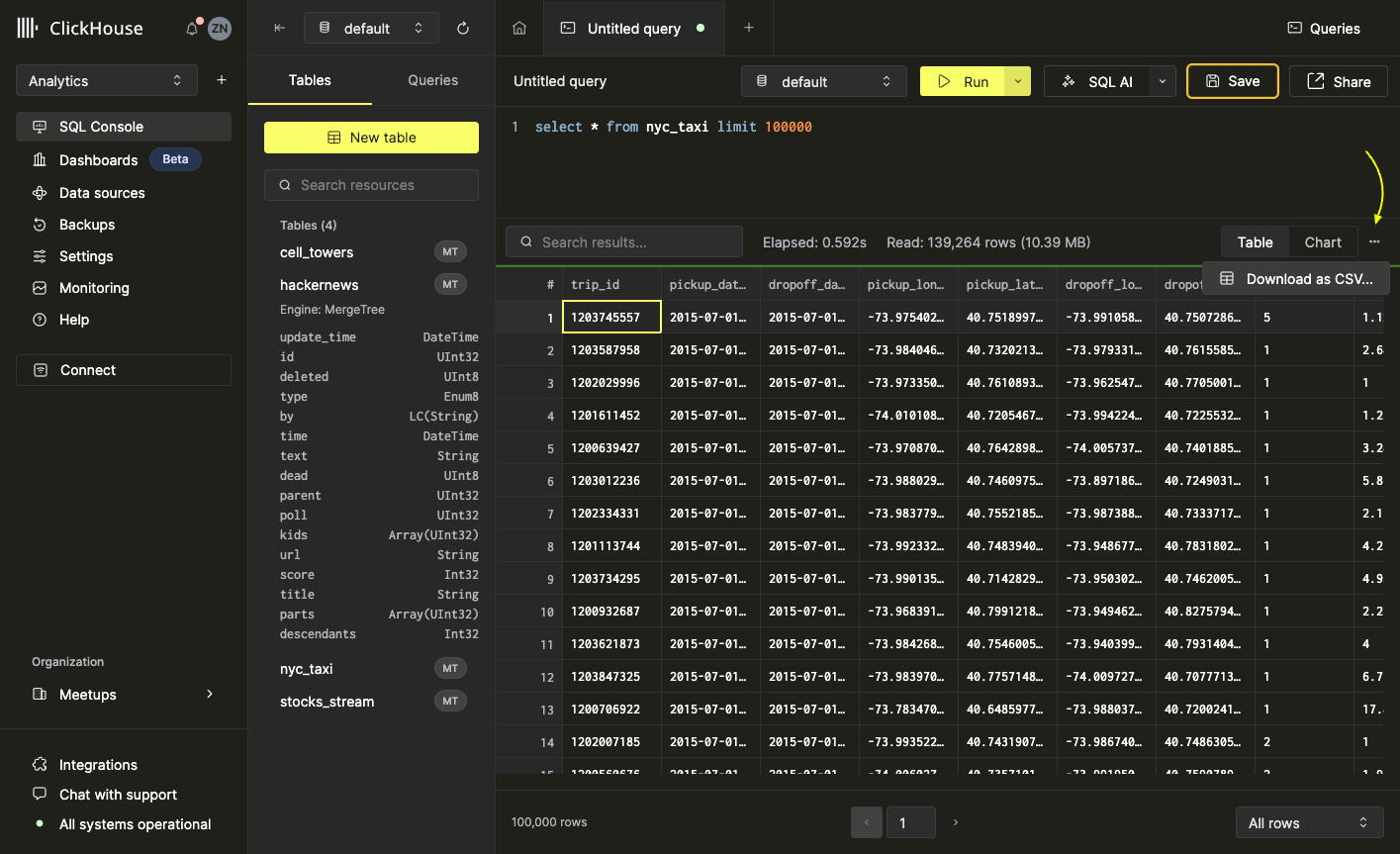The image size is (1400, 854).
Task: Click the ZN user avatar
Action: 220,29
